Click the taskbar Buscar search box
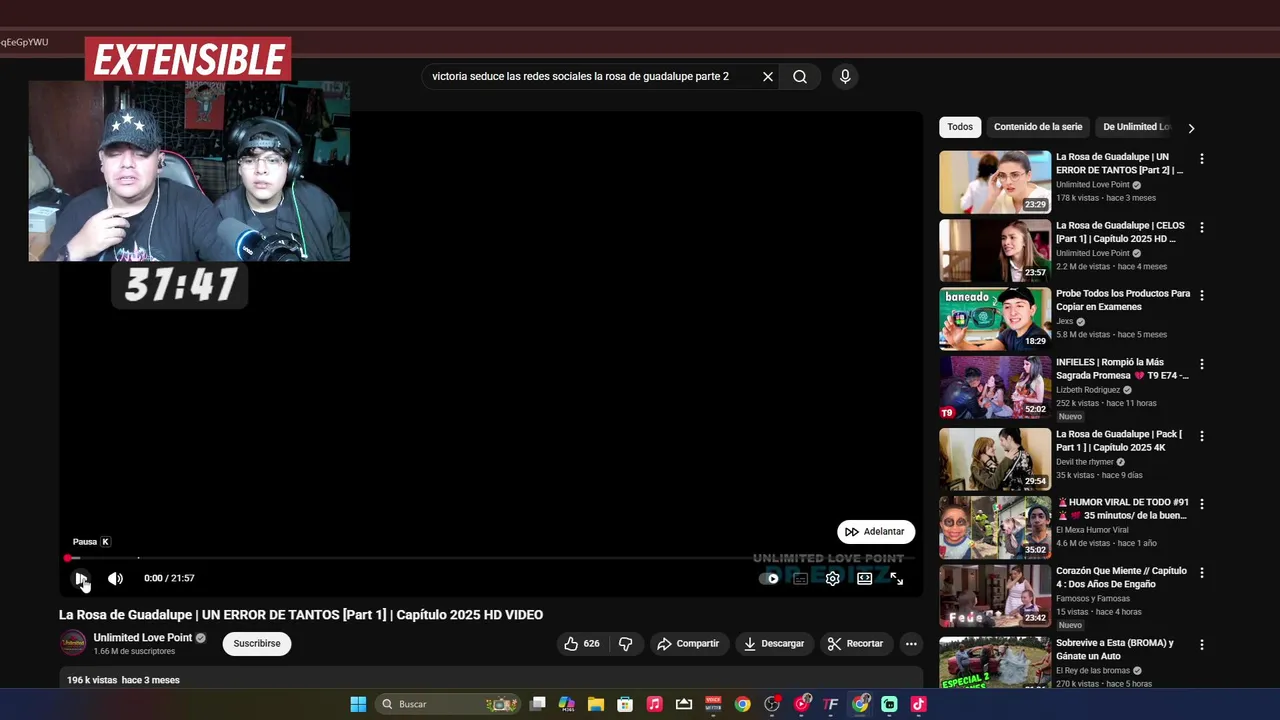 pyautogui.click(x=448, y=704)
